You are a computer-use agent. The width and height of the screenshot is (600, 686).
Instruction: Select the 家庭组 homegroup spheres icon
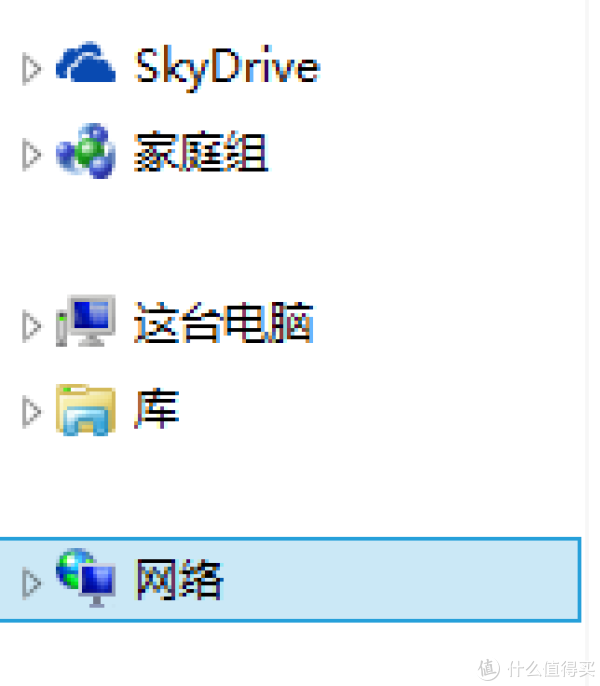[x=86, y=150]
